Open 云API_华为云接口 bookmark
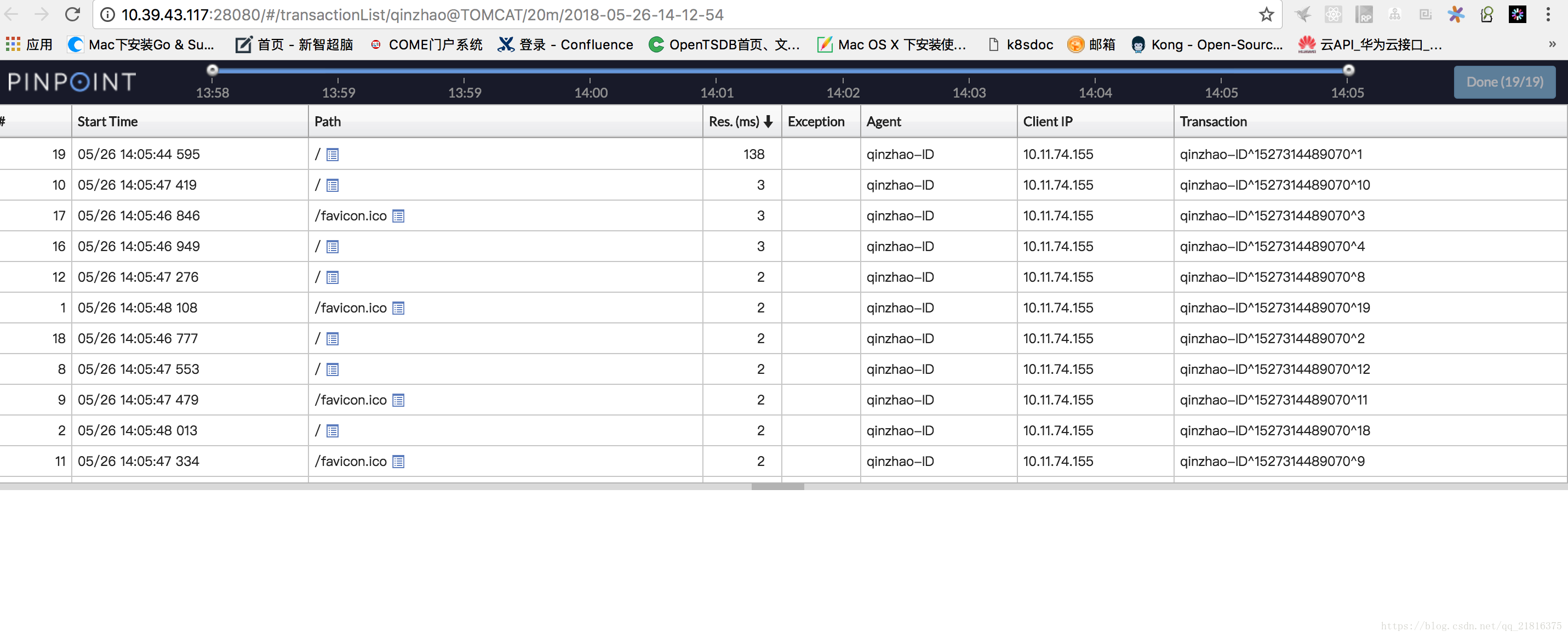The width and height of the screenshot is (1568, 637). 1370,44
